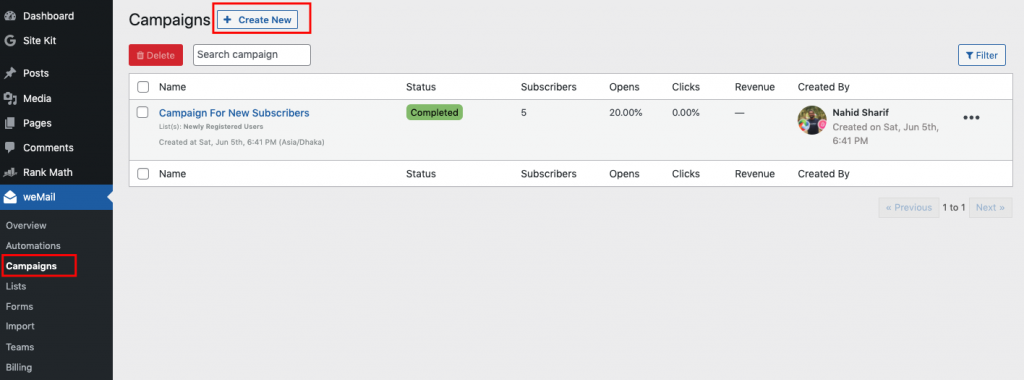The height and width of the screenshot is (380, 1024).
Task: Check the Campaign For New Subscribers row
Action: 143,112
